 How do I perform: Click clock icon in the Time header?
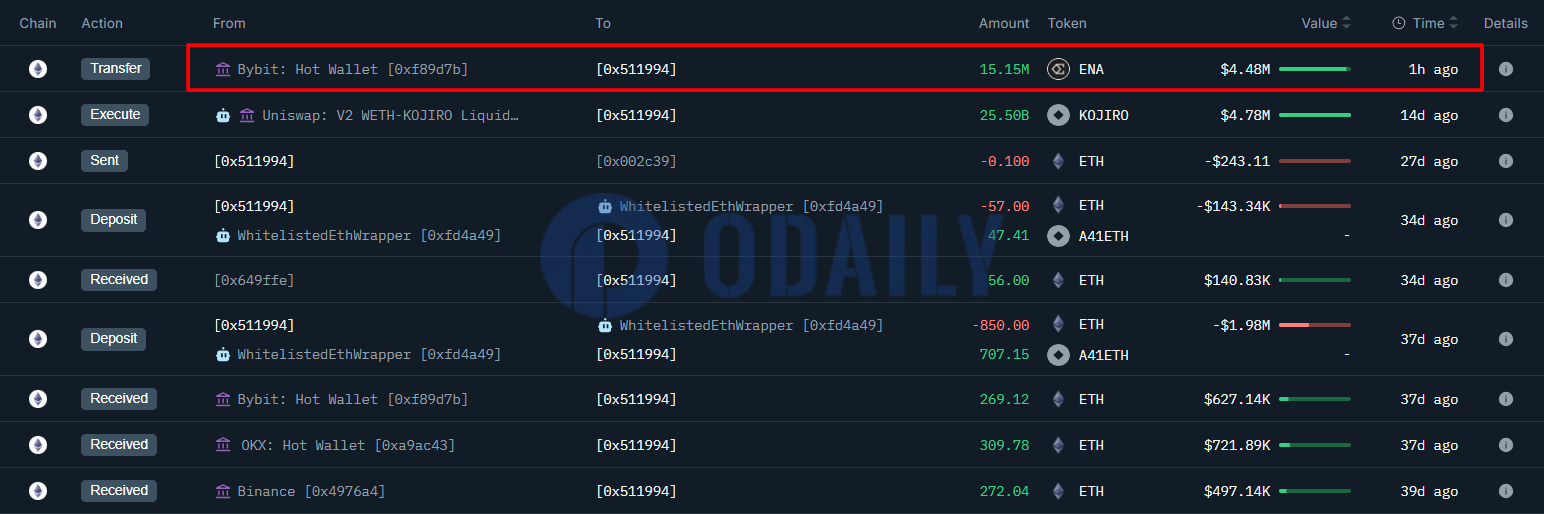(x=1399, y=23)
